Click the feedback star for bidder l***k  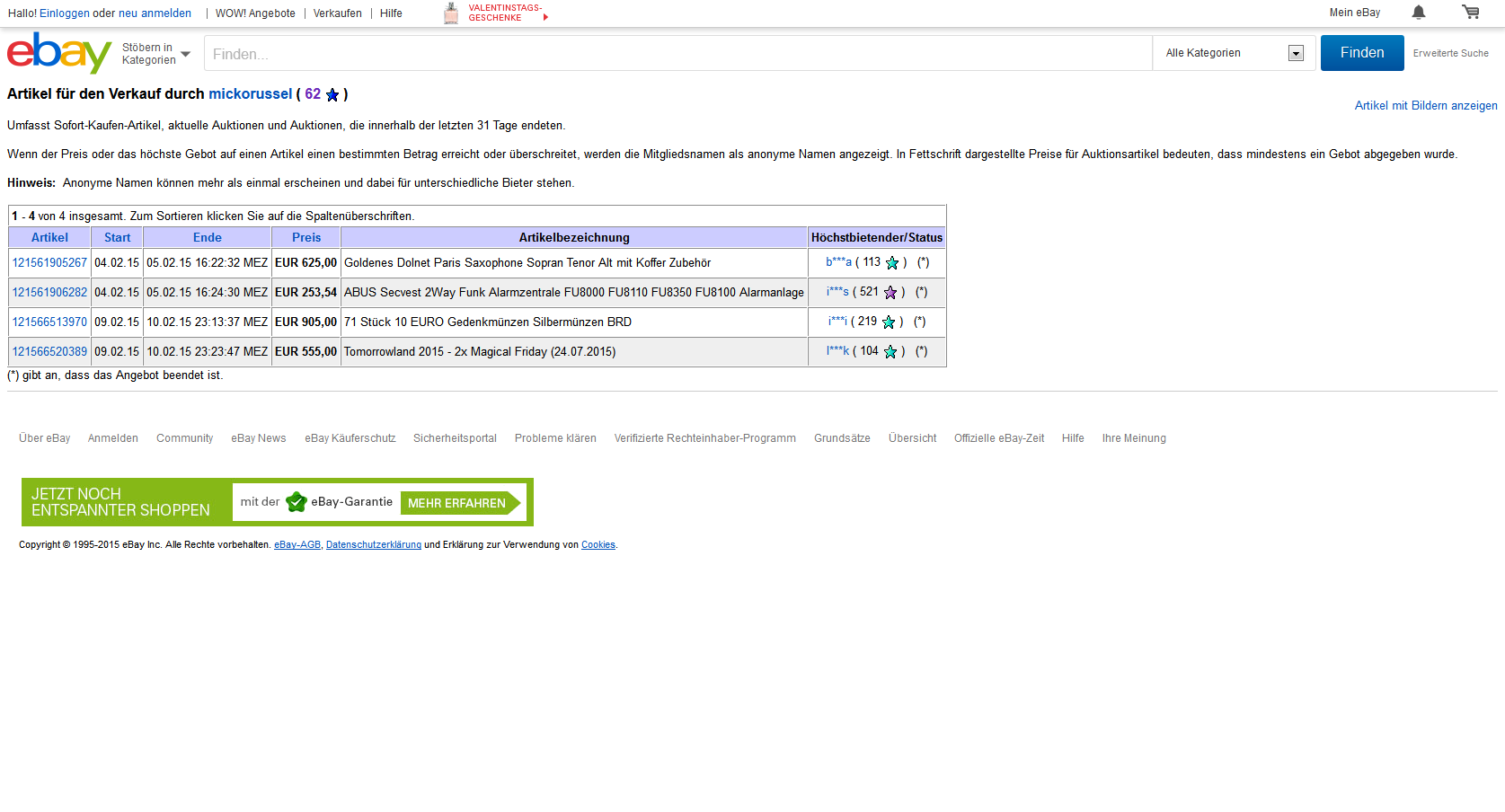pos(890,352)
